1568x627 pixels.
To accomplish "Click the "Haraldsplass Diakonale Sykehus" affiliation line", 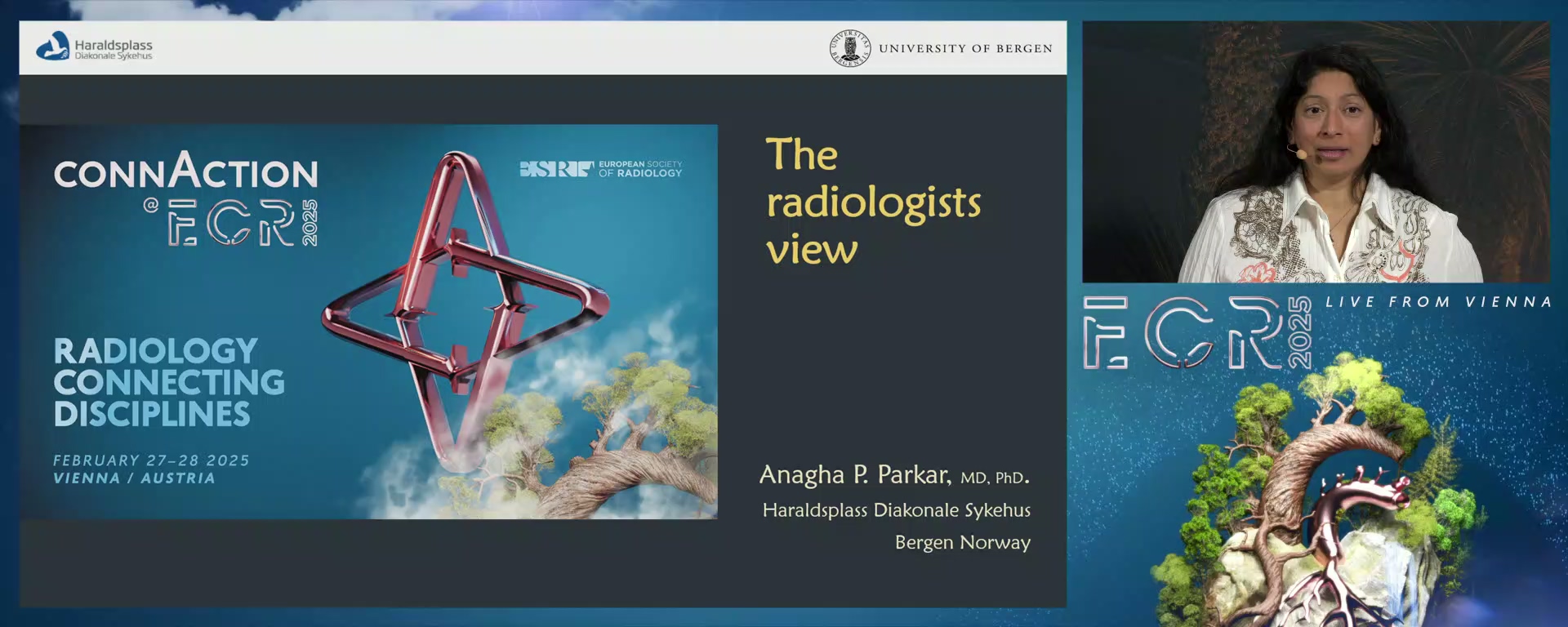I will [x=896, y=510].
